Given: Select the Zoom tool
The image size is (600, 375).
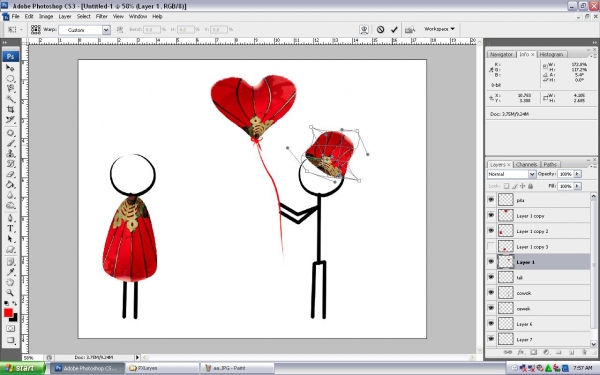Looking at the screenshot, I should 10,293.
